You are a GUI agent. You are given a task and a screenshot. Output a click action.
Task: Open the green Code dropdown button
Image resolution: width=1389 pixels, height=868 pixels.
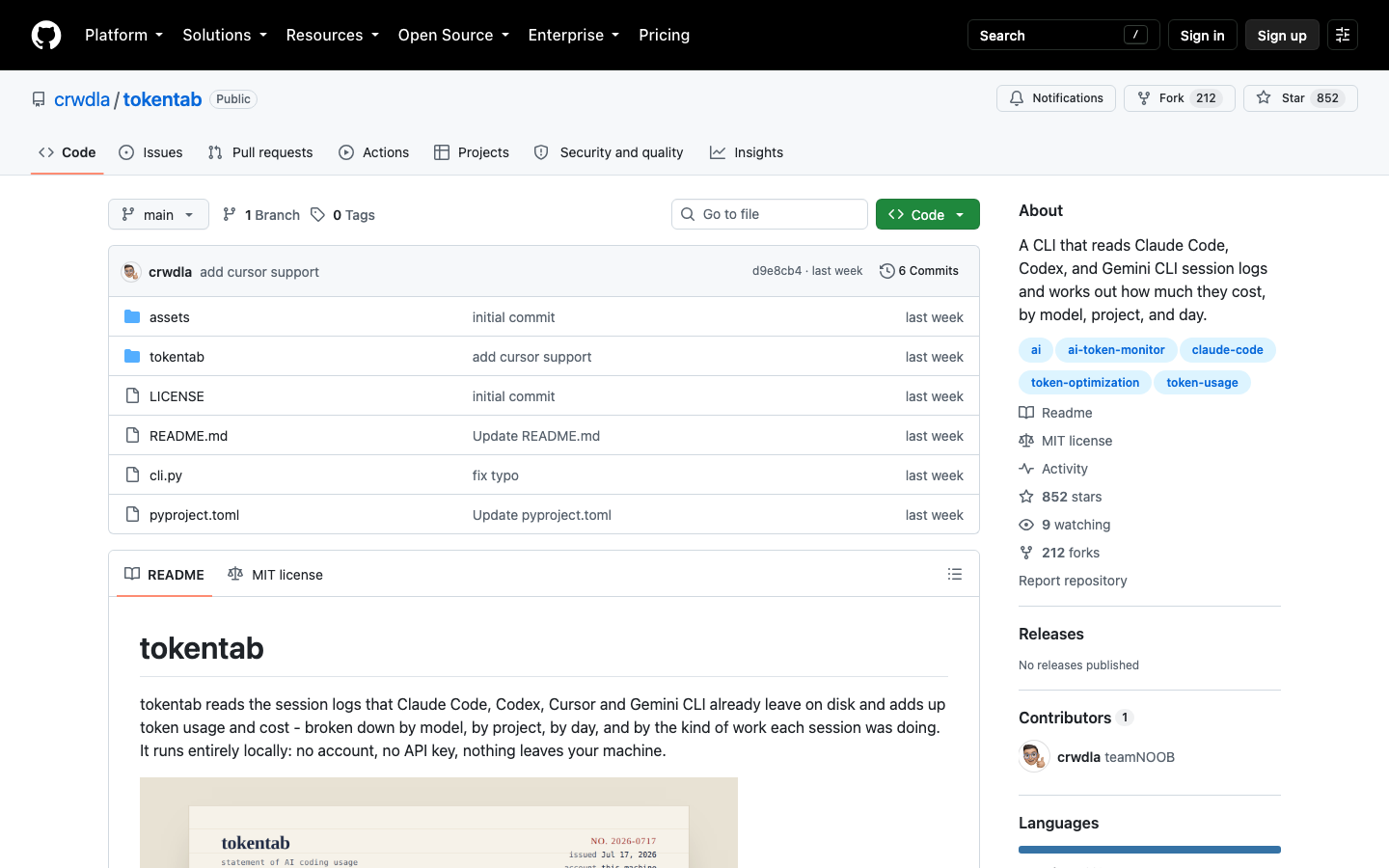[x=928, y=214]
